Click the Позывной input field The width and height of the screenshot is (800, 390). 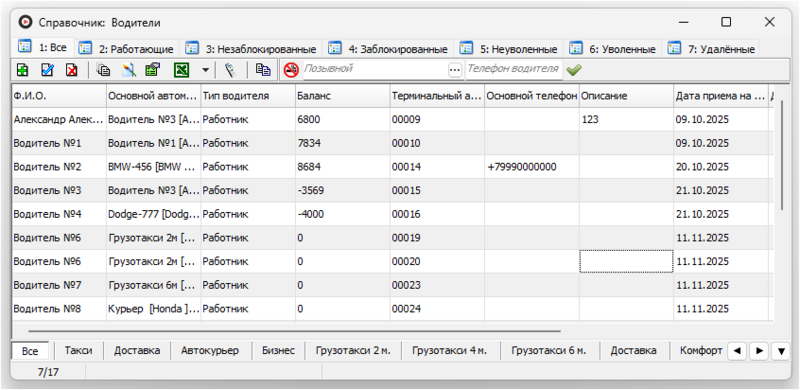(375, 70)
